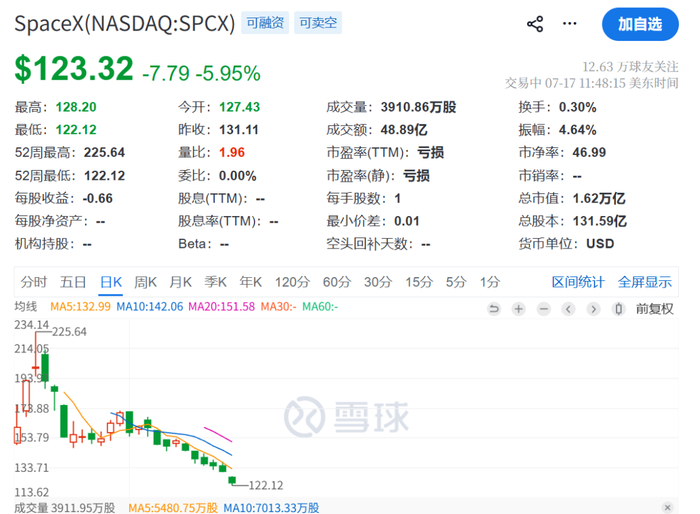700x514 pixels.
Task: Select the 月K chart tab
Action: [180, 282]
